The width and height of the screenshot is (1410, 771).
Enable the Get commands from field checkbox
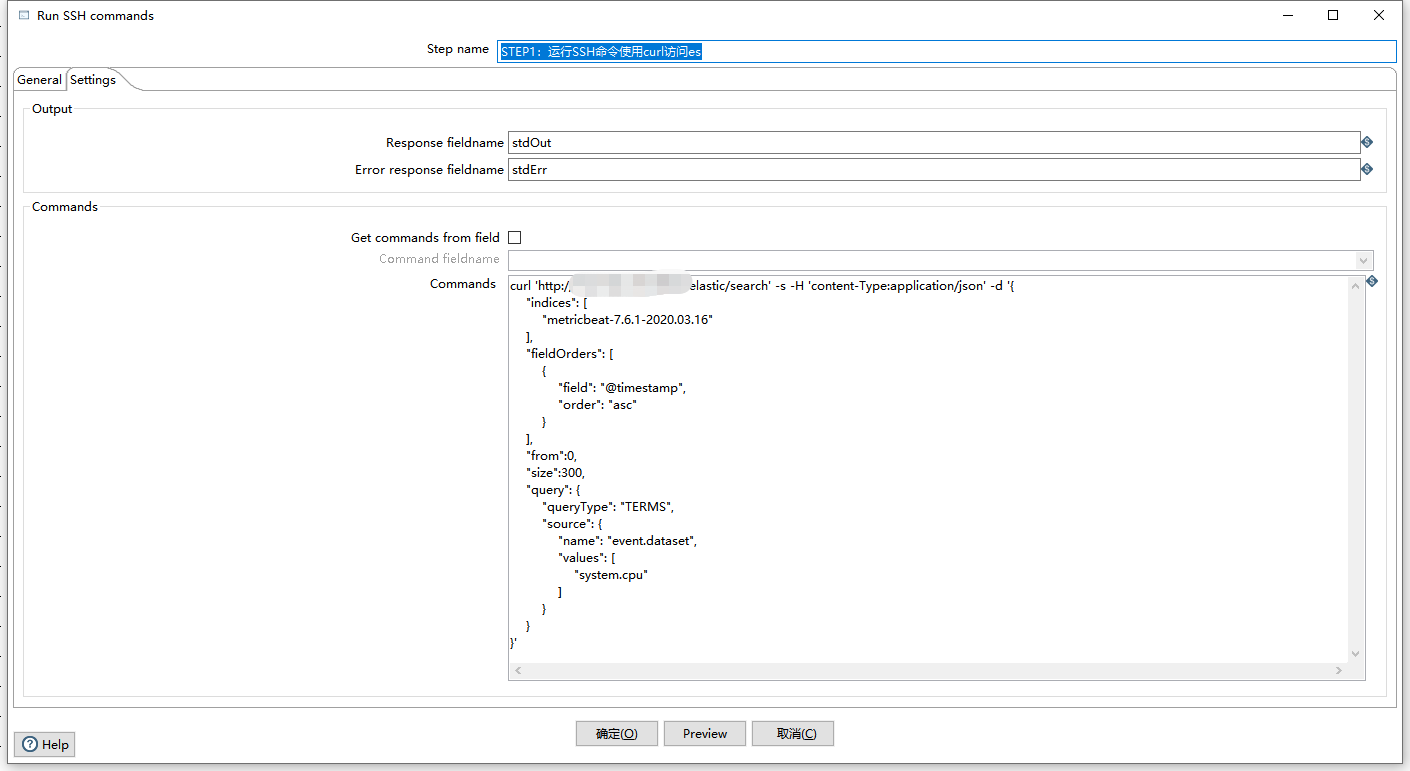[x=514, y=237]
